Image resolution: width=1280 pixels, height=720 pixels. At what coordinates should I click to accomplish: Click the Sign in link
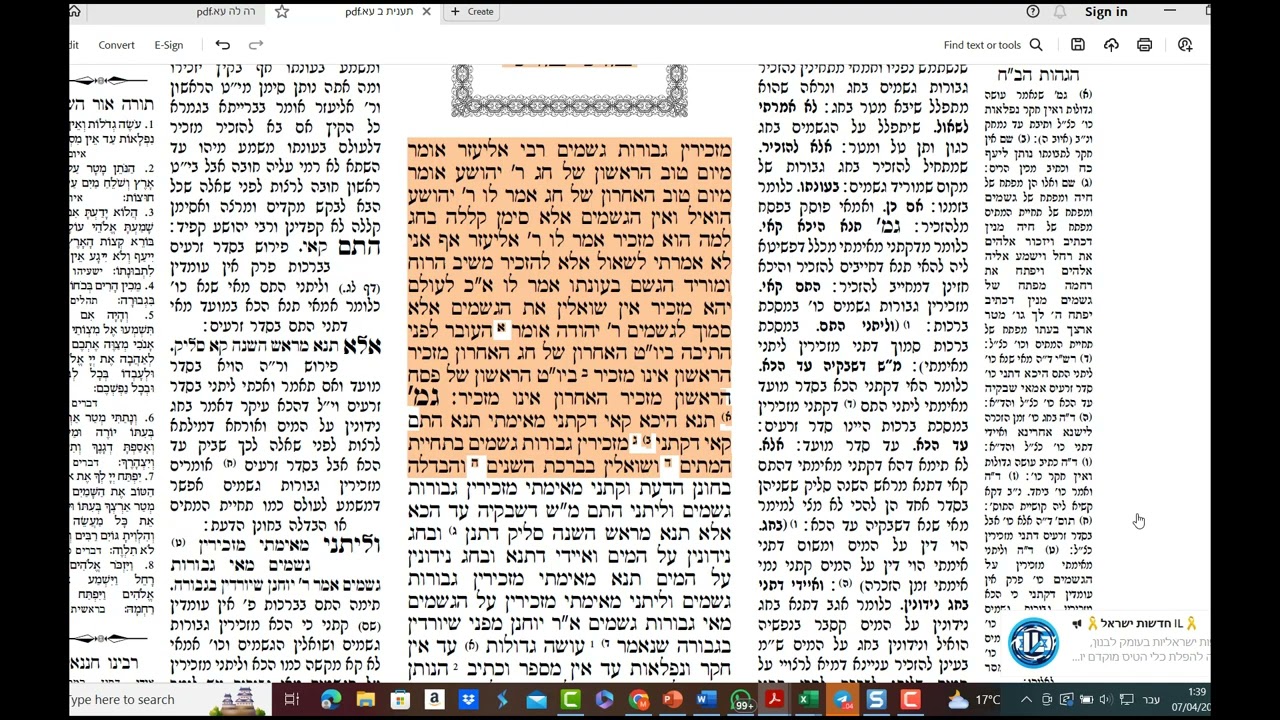pyautogui.click(x=1106, y=12)
